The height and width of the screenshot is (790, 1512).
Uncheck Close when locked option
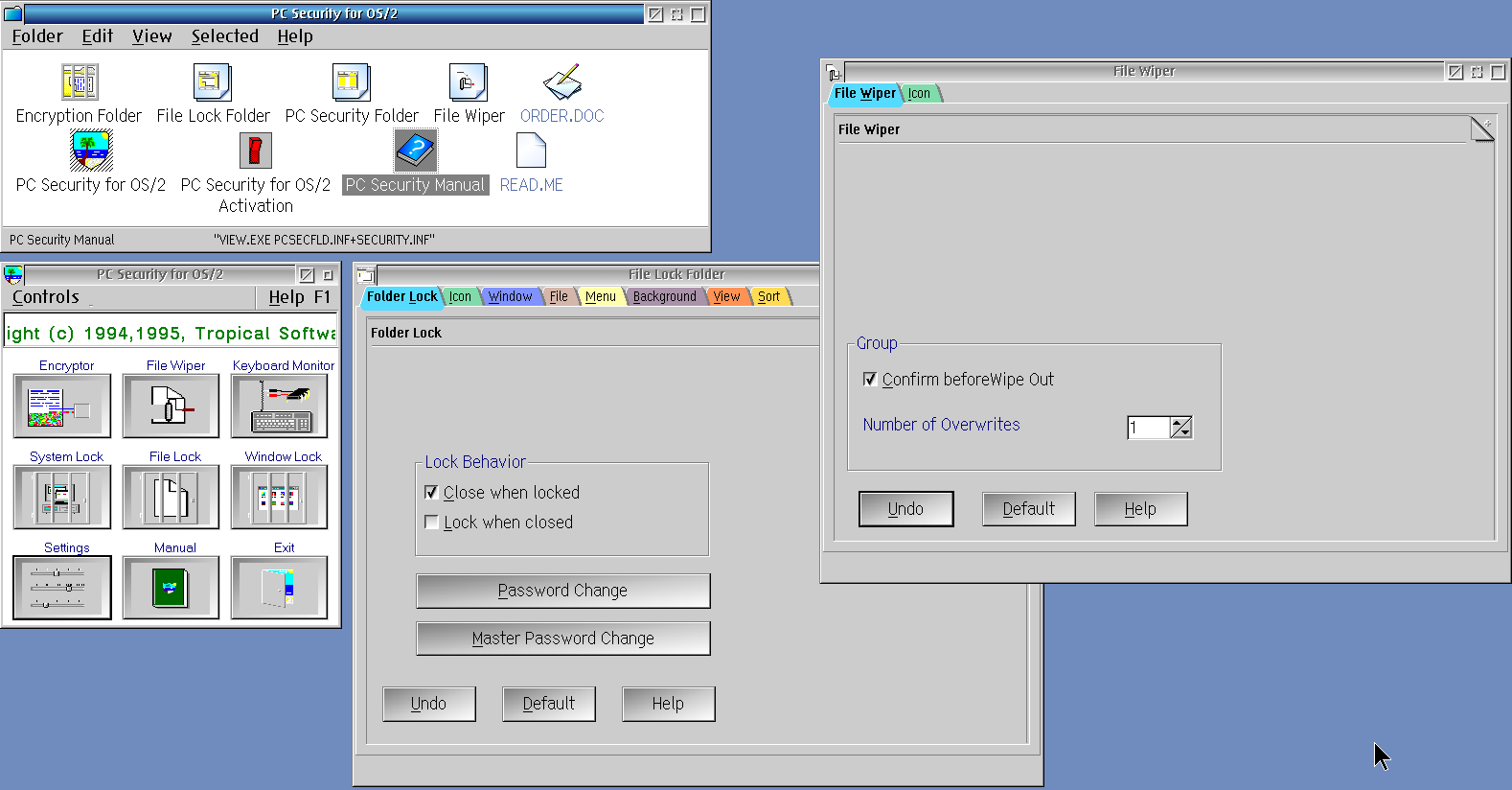[x=431, y=493]
